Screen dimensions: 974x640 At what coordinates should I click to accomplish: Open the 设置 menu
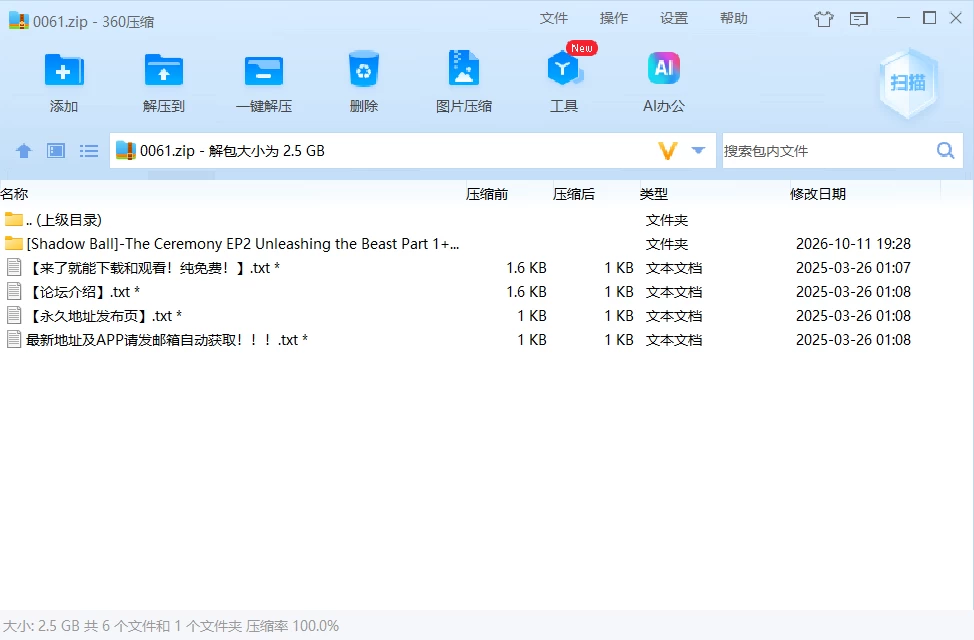tap(674, 18)
